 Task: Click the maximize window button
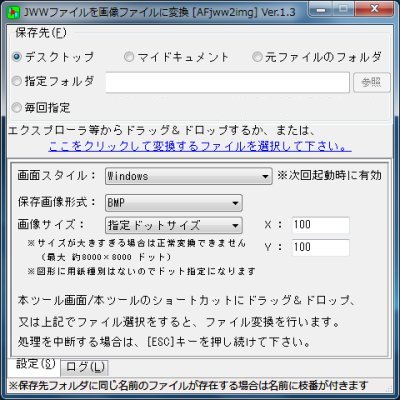coord(344,9)
